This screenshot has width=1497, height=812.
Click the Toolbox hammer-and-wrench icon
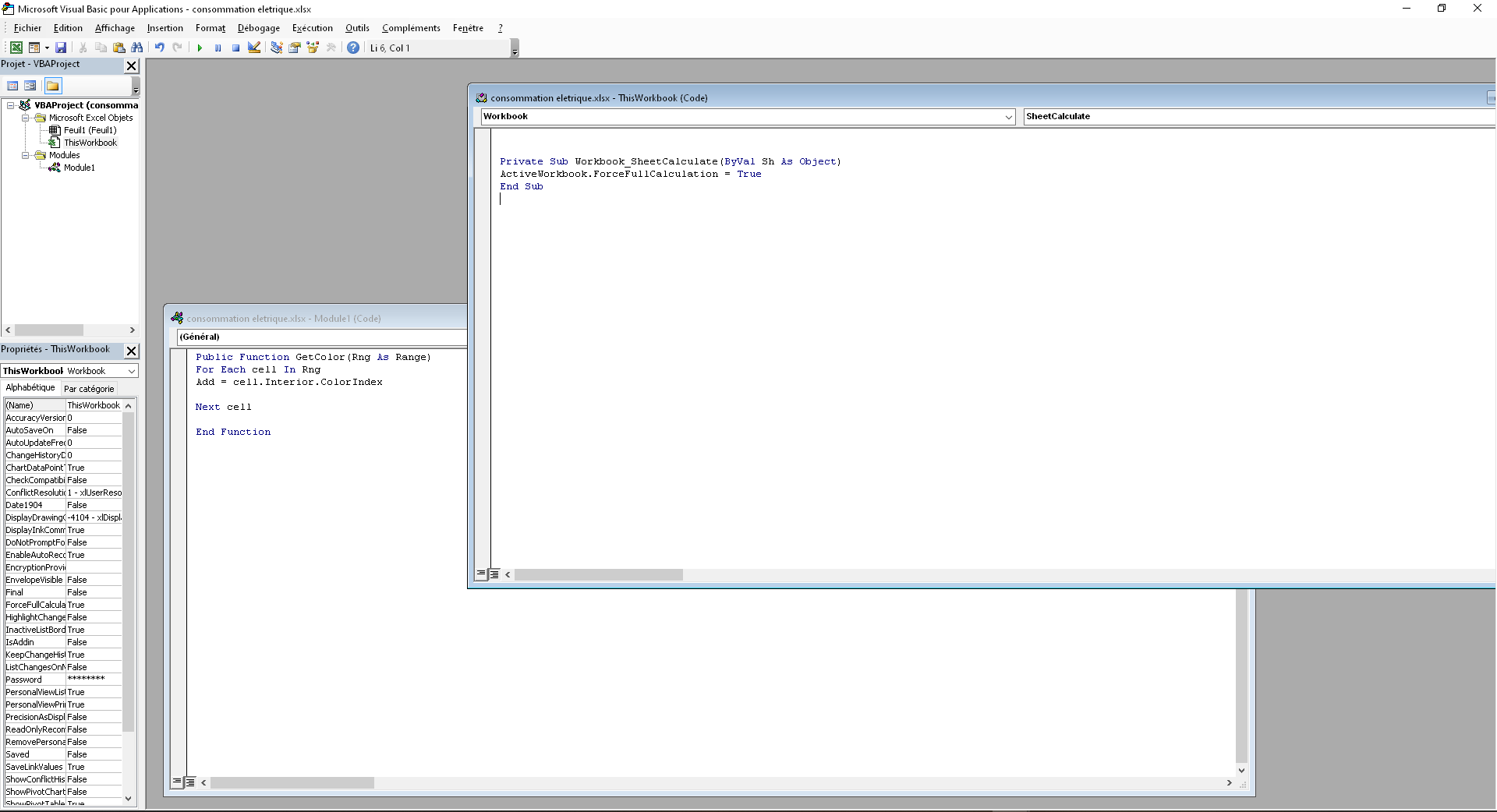tap(331, 48)
